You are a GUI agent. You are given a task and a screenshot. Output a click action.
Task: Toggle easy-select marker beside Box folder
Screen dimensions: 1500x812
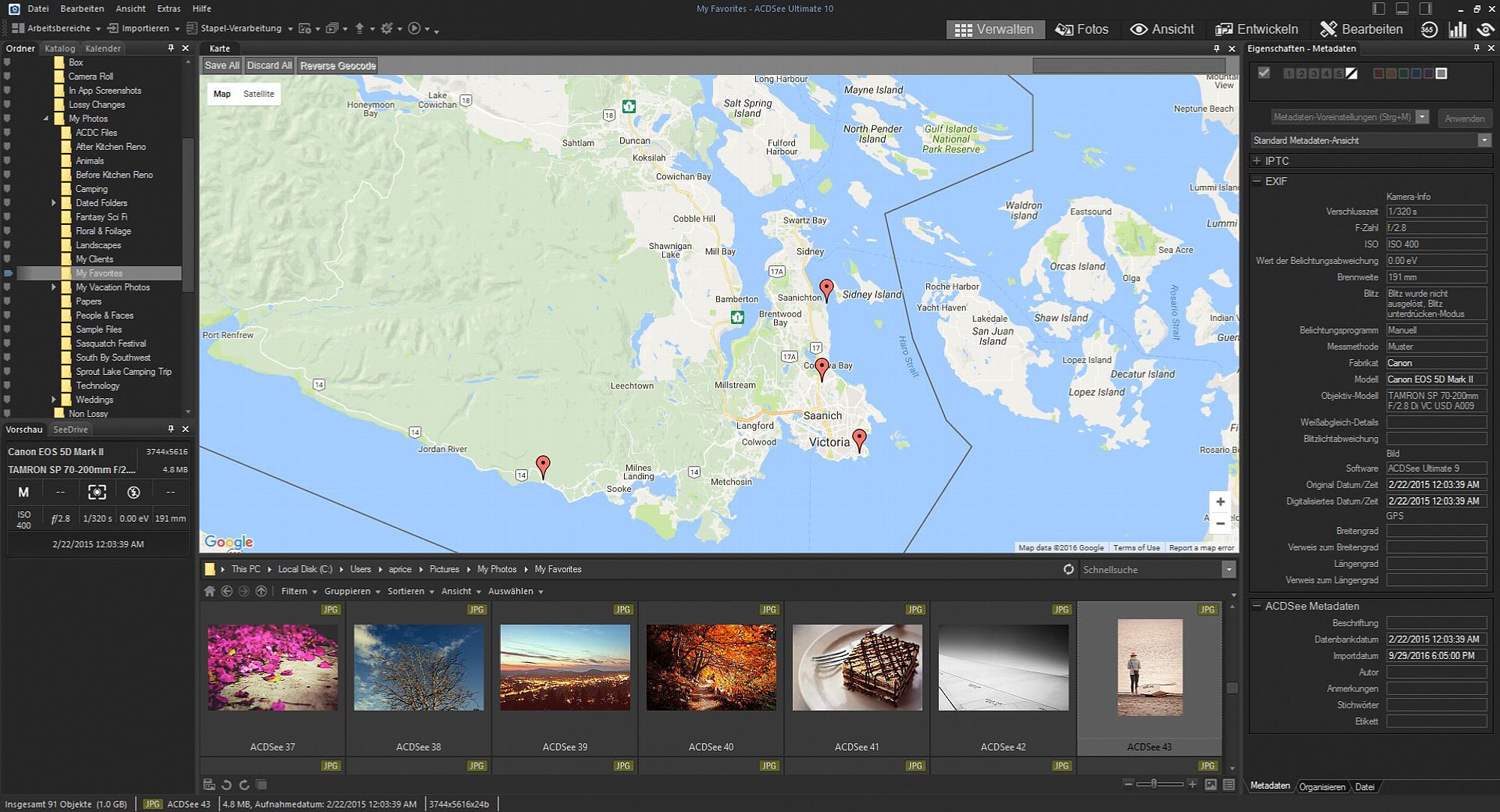point(7,62)
